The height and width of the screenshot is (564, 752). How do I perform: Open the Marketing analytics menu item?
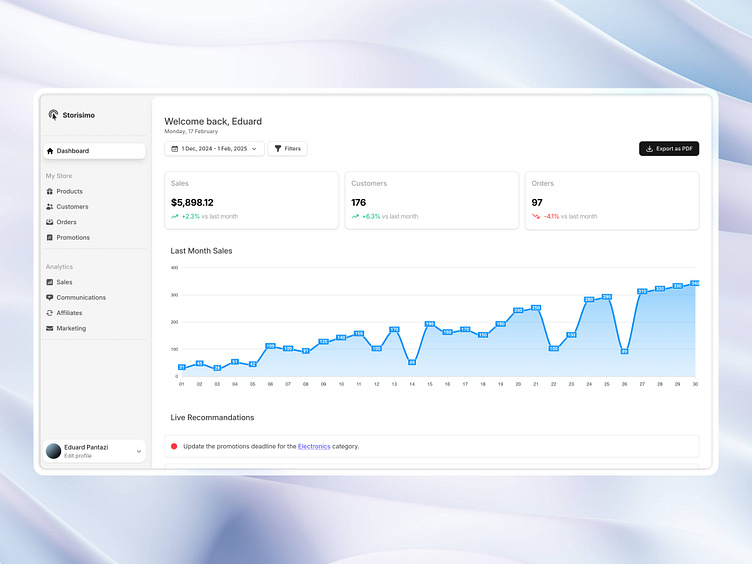(71, 328)
